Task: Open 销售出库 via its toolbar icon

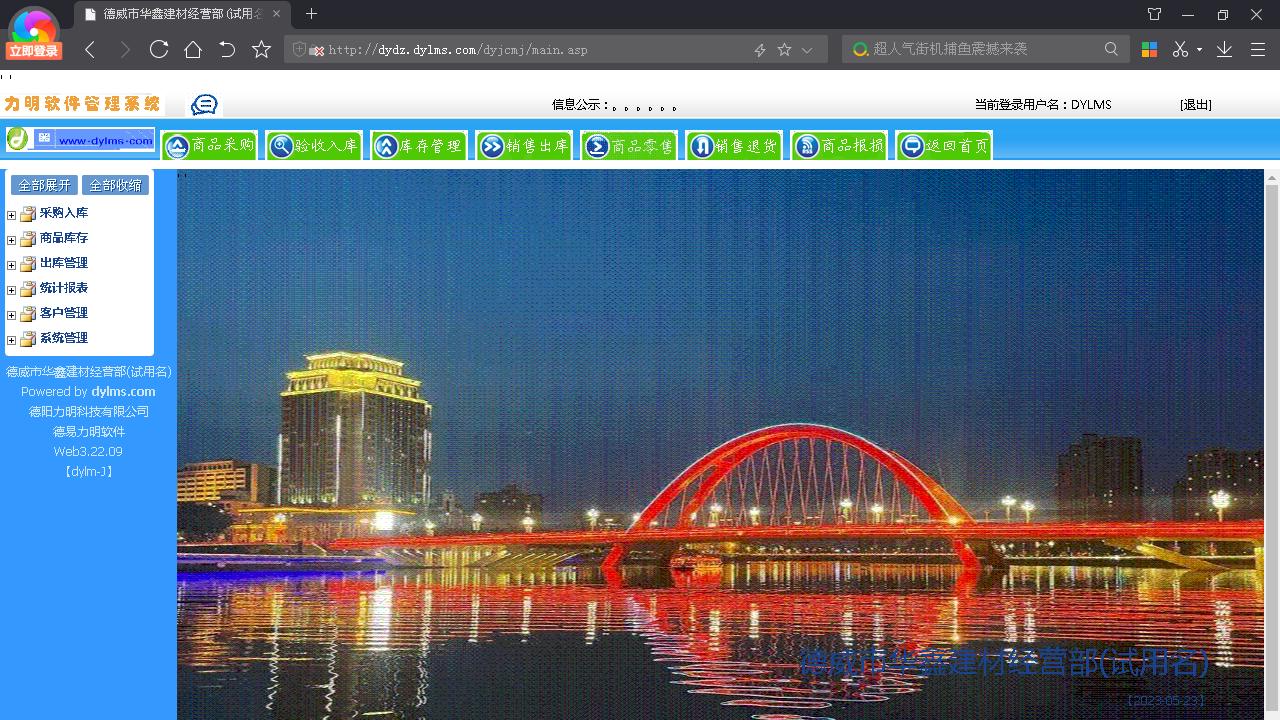Action: click(x=524, y=145)
